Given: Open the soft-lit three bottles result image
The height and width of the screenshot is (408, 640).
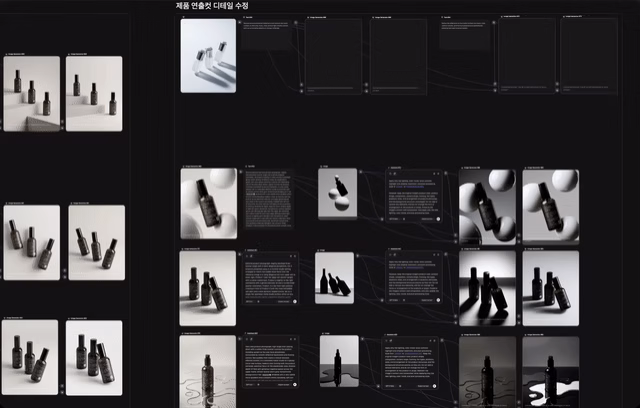Looking at the screenshot, I should click(551, 288).
